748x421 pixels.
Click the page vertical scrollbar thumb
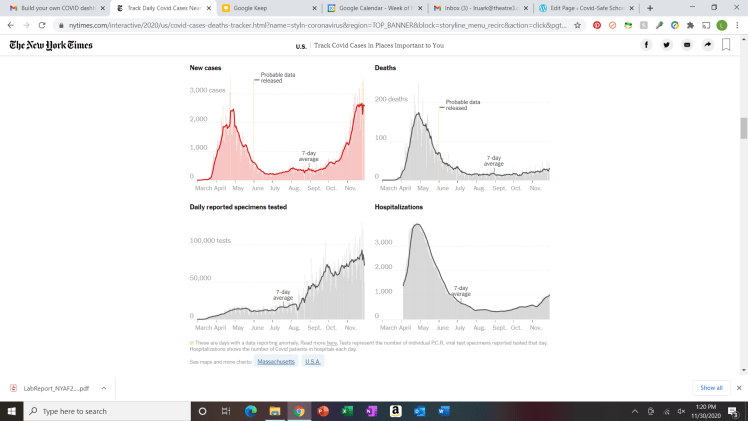[743, 128]
